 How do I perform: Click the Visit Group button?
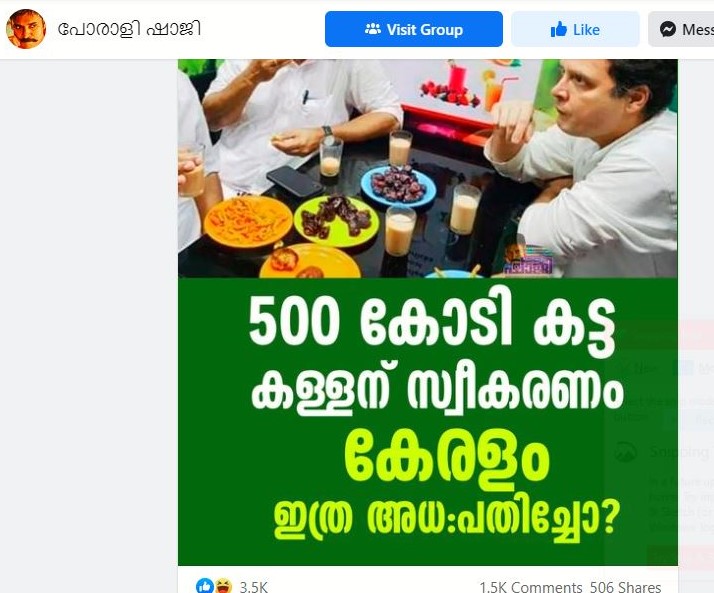click(414, 29)
